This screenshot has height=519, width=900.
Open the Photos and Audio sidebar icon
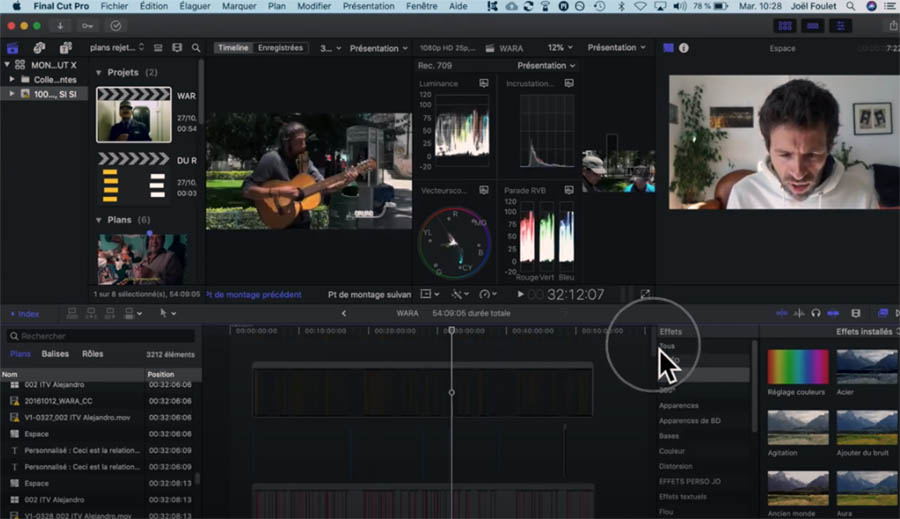(40, 48)
